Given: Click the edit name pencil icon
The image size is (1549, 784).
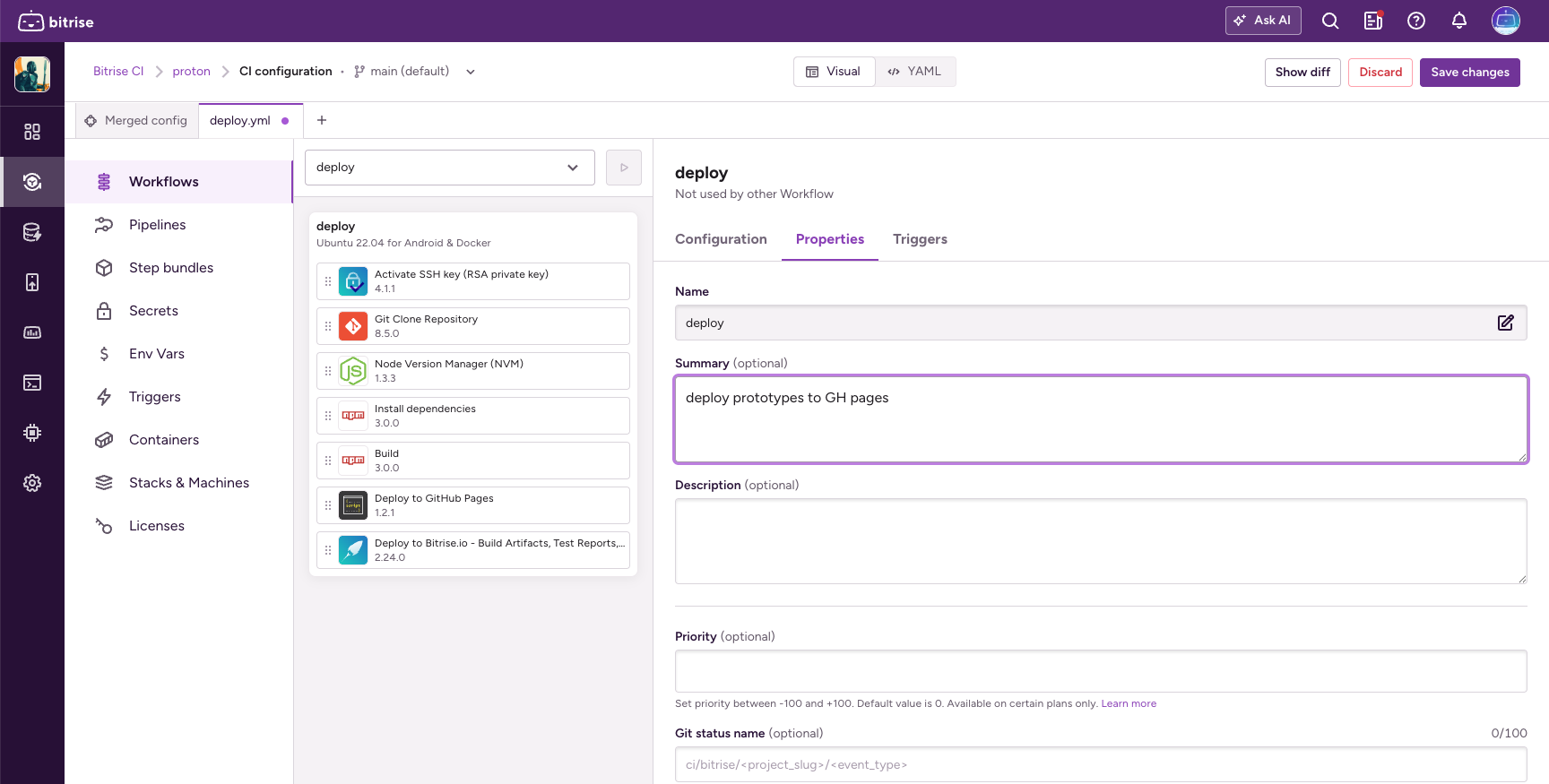Looking at the screenshot, I should click(x=1506, y=323).
